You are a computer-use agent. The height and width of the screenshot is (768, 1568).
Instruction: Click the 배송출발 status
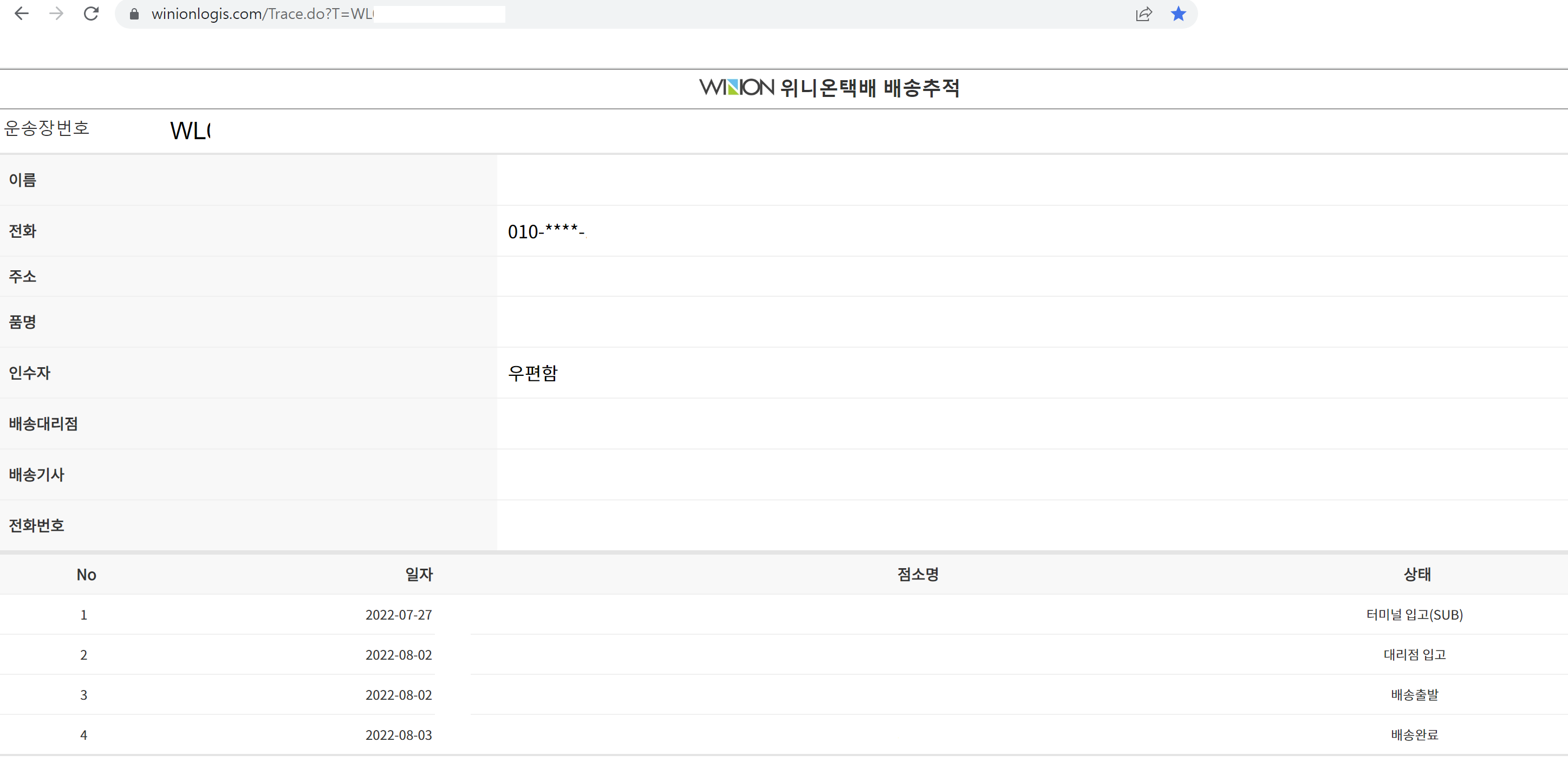click(1415, 695)
